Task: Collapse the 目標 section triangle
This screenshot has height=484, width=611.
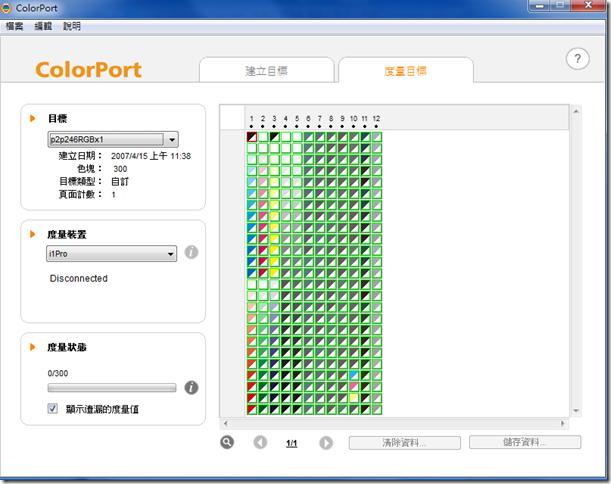Action: click(33, 118)
